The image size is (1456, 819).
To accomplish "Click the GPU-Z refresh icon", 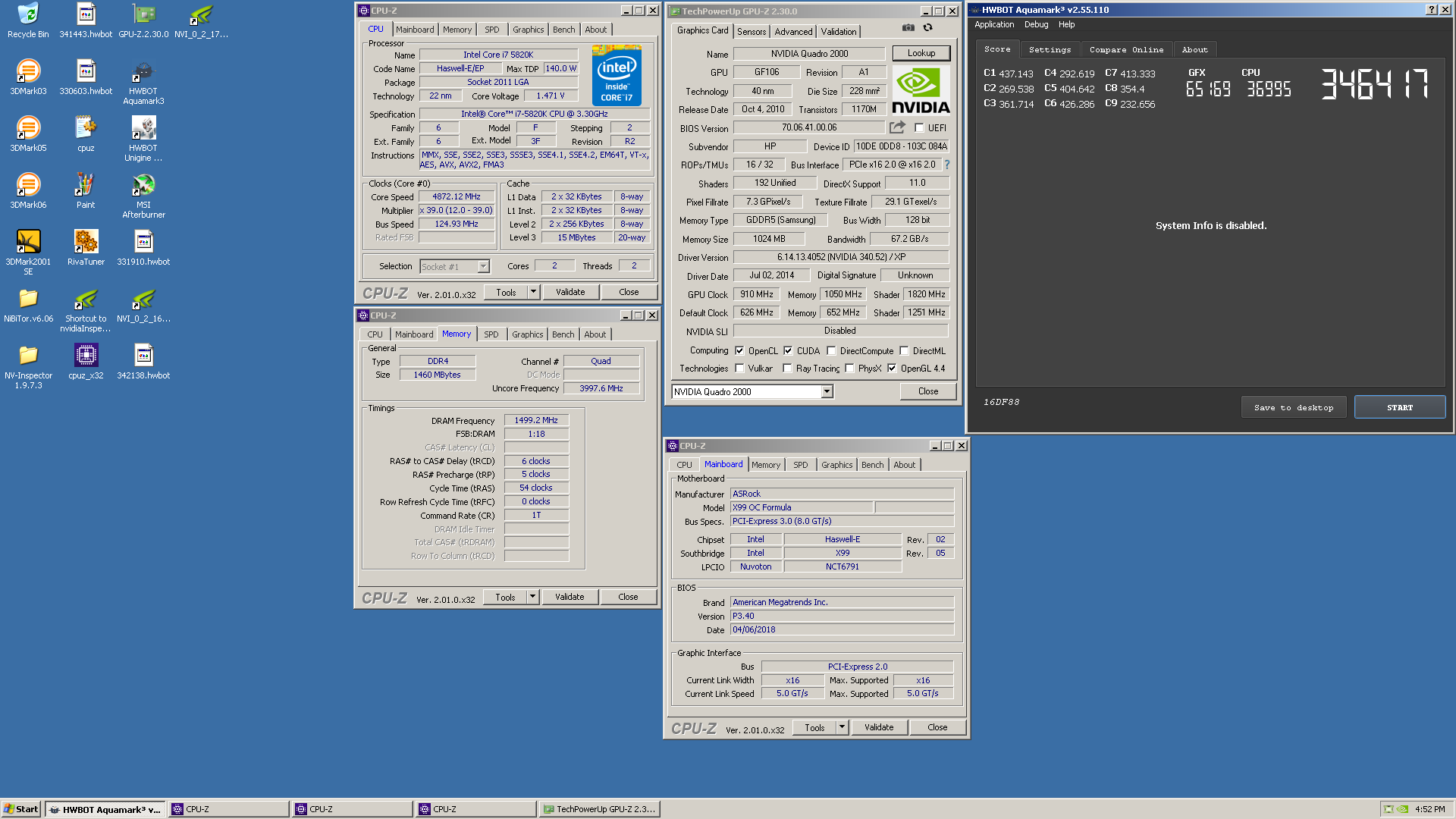I will [927, 28].
